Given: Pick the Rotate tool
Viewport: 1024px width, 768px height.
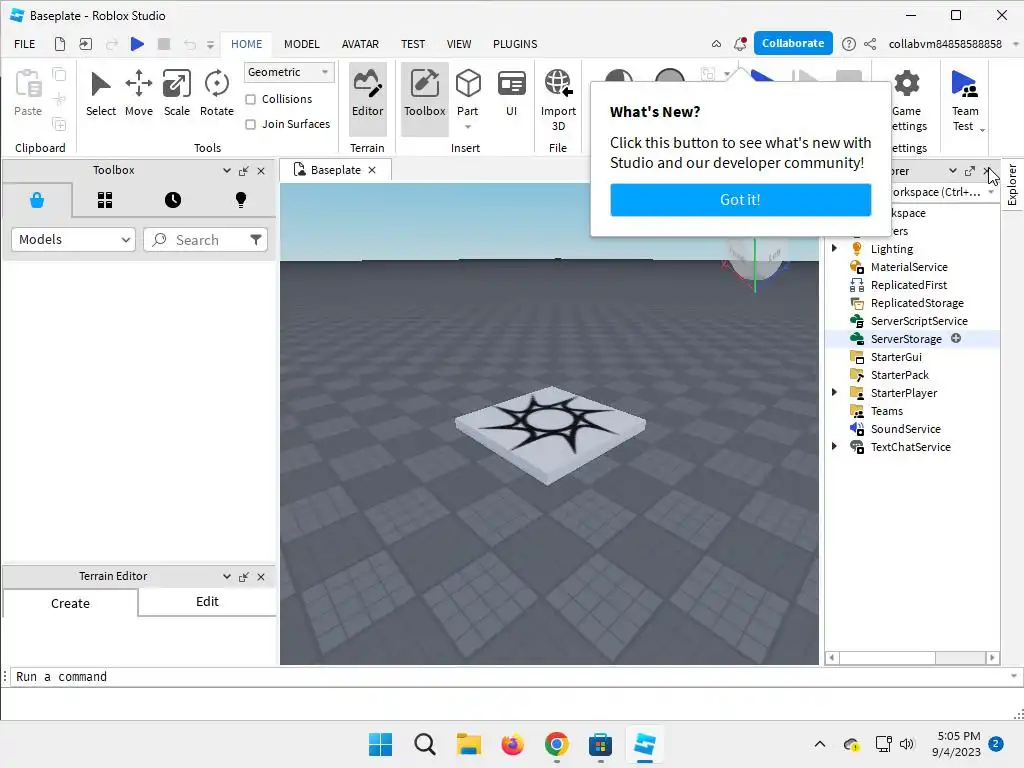Looking at the screenshot, I should (x=216, y=94).
